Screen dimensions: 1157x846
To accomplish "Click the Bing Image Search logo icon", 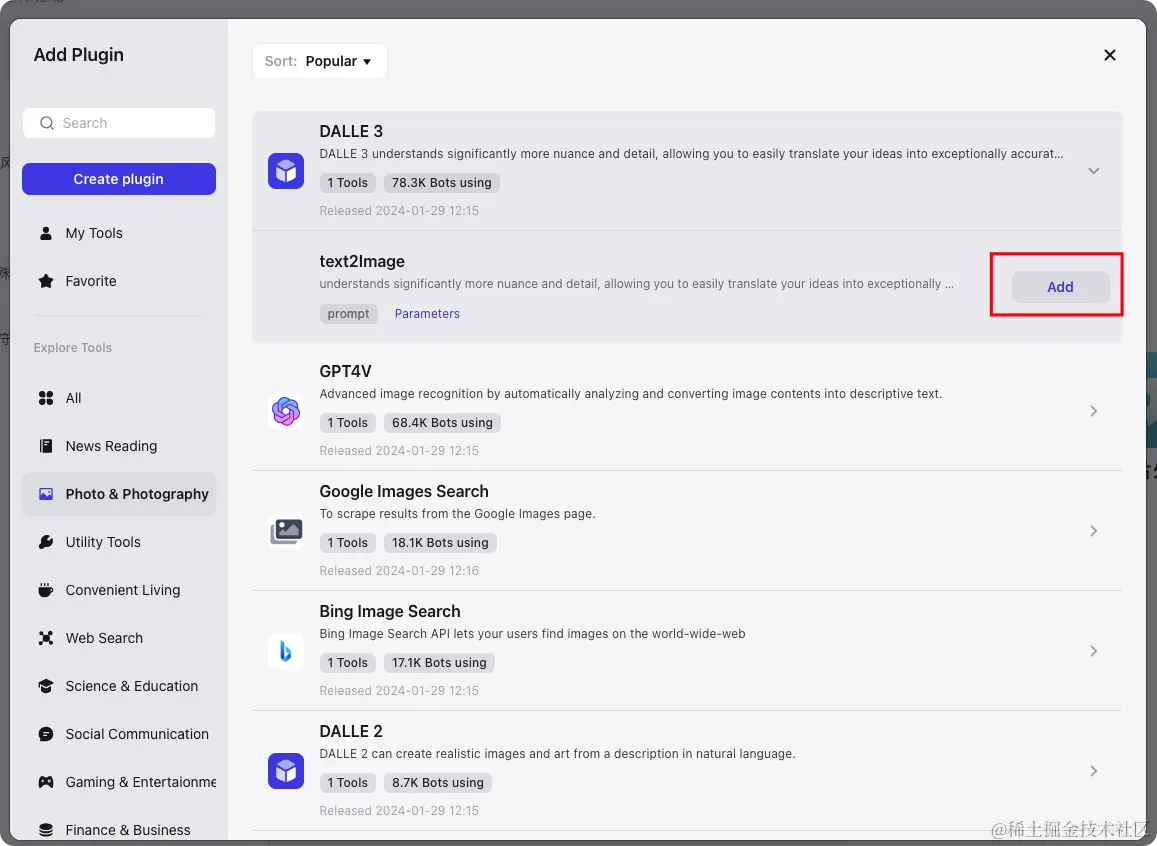I will 286,651.
